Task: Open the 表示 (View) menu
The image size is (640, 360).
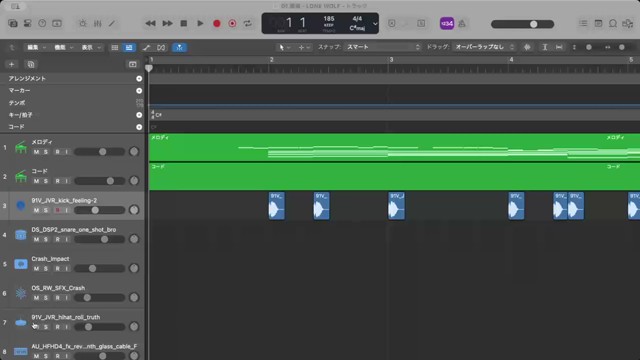Action: click(91, 47)
